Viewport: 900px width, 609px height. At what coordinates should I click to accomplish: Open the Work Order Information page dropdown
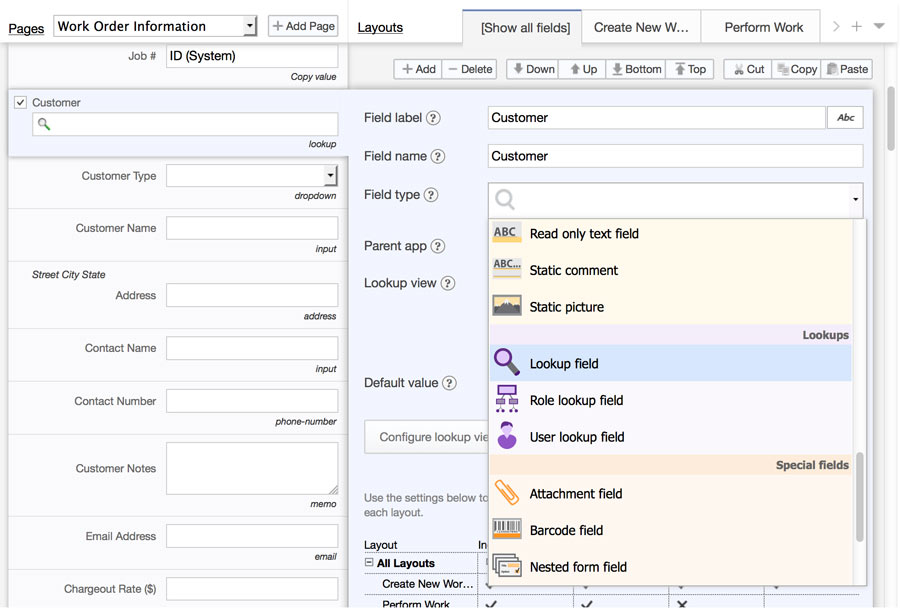tap(249, 25)
